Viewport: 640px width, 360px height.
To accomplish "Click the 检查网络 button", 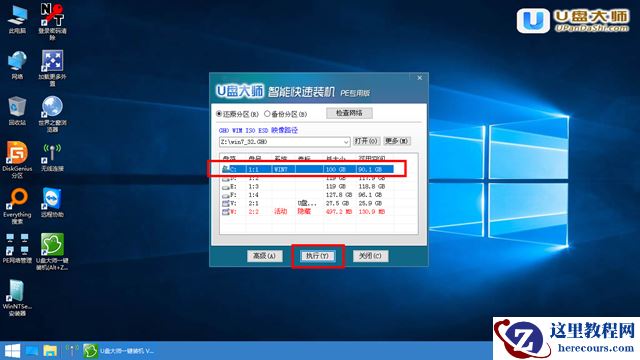I will pyautogui.click(x=349, y=113).
